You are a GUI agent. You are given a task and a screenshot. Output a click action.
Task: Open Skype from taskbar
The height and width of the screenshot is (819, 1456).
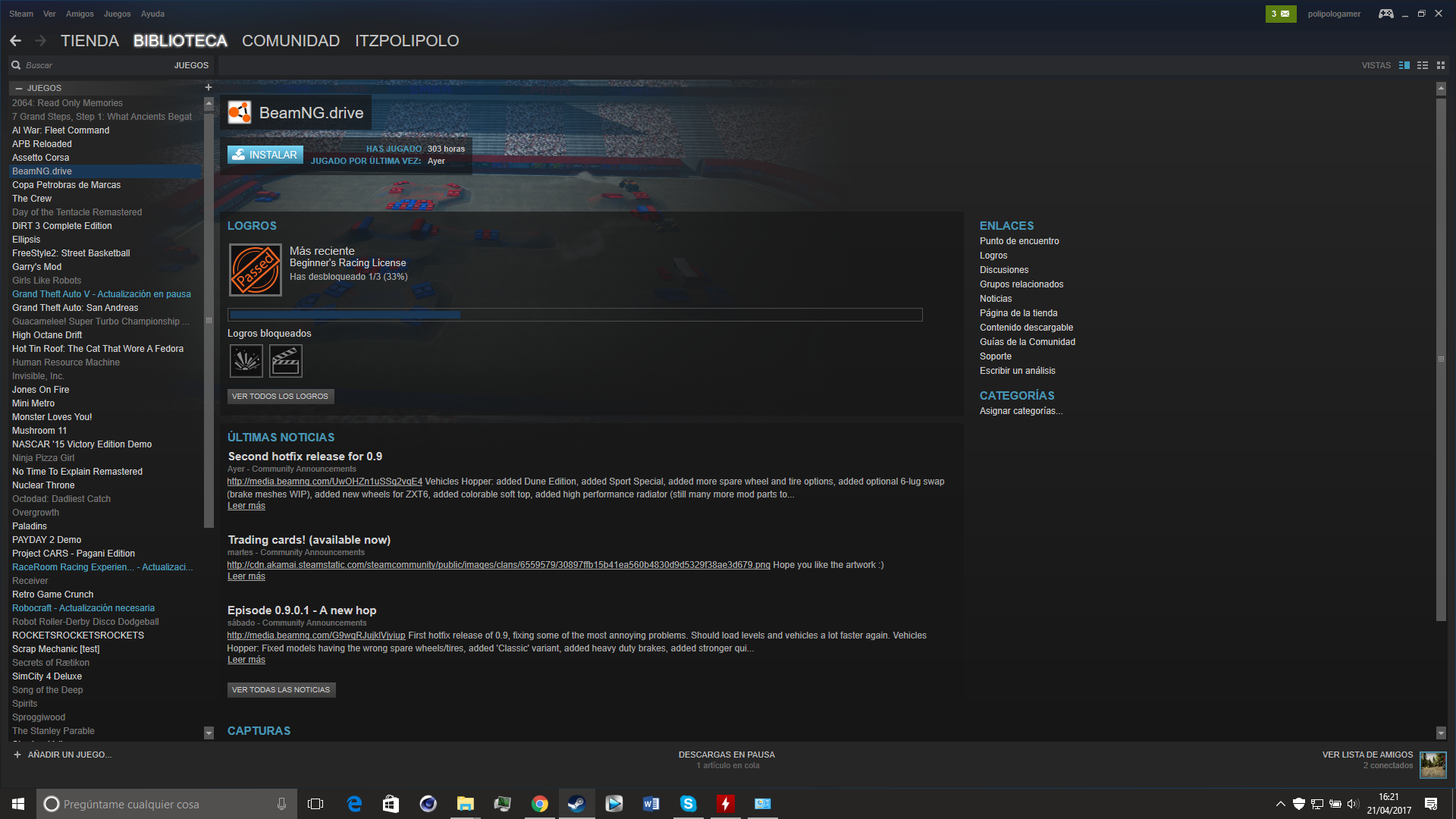pos(689,804)
